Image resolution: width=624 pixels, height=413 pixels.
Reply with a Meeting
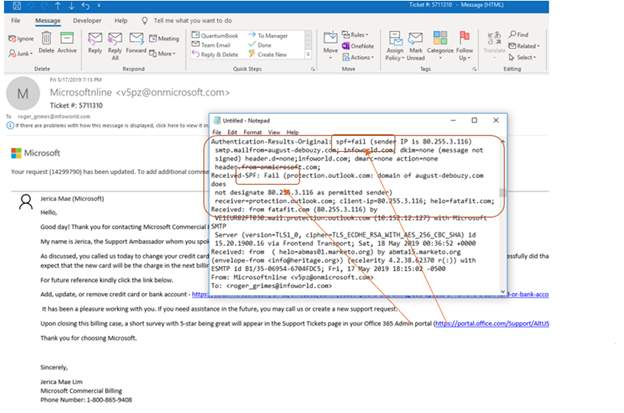(164, 39)
